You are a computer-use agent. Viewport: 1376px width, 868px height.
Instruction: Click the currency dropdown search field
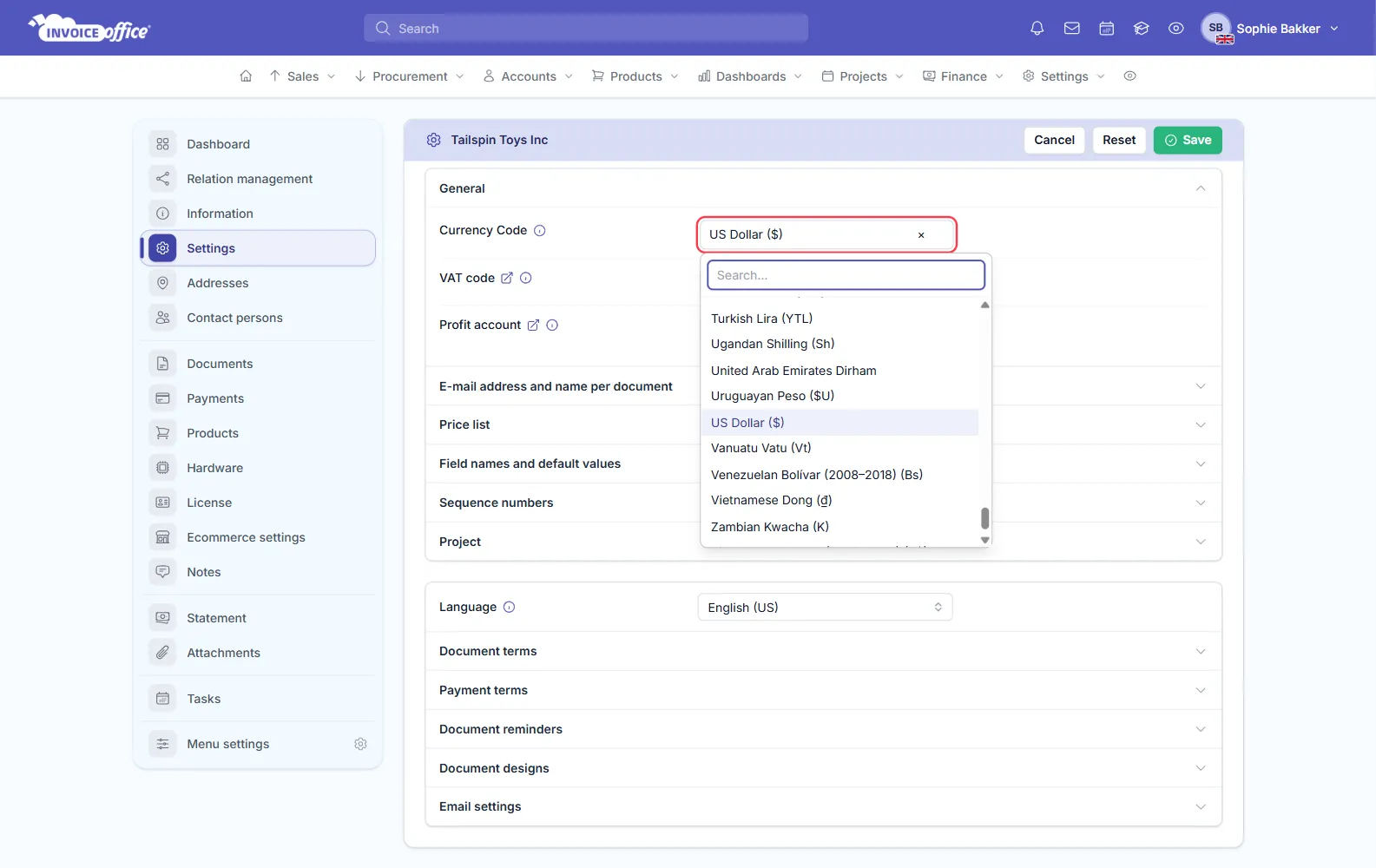(846, 275)
